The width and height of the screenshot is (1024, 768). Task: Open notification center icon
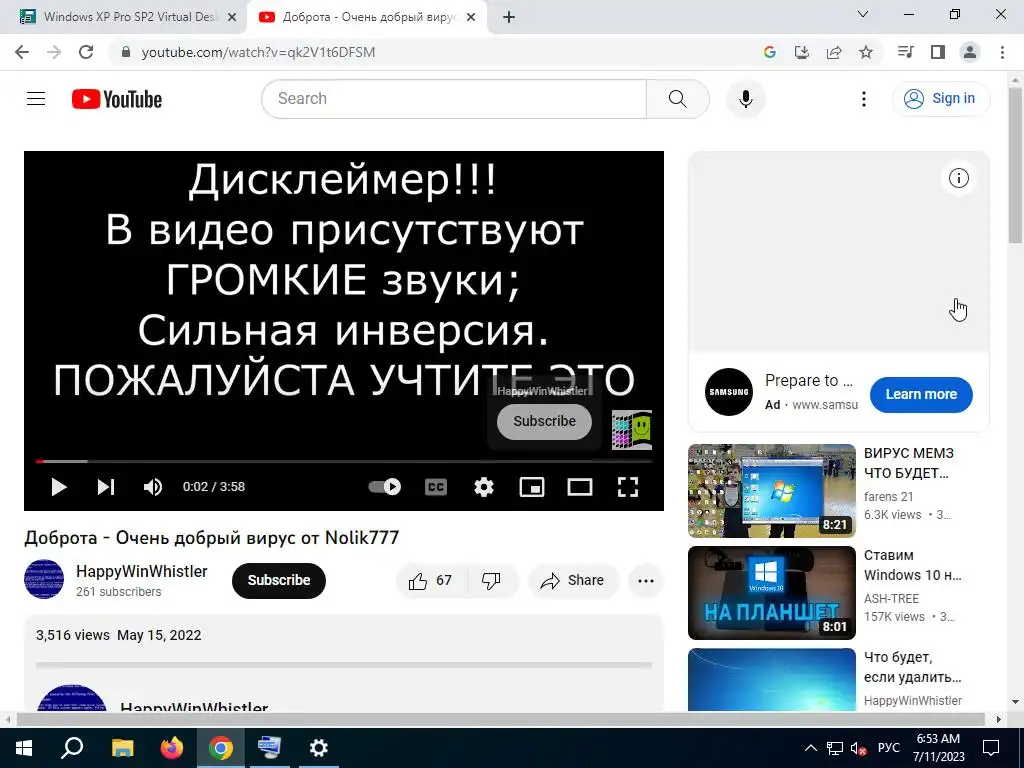point(991,748)
